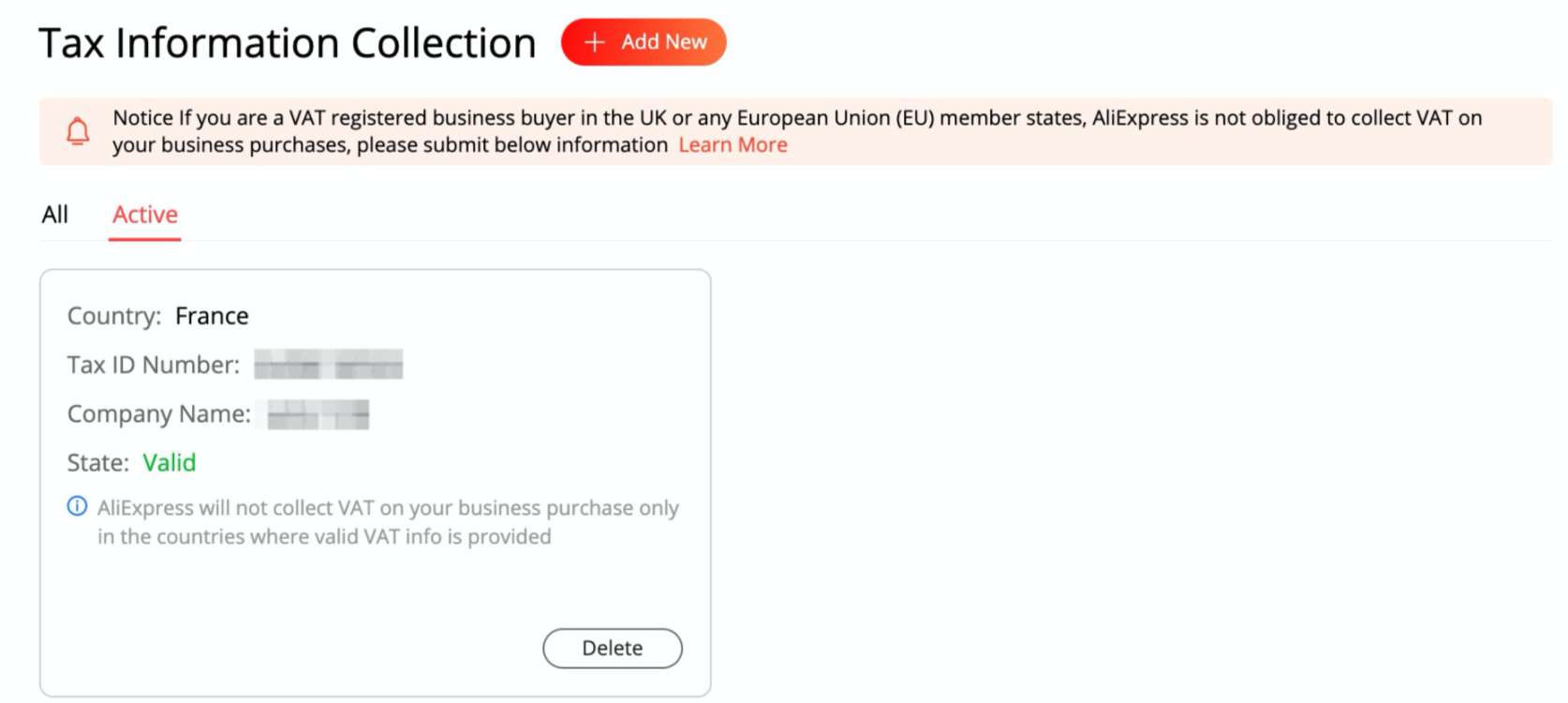
Task: Click the blurred Company Name value
Action: pos(318,414)
